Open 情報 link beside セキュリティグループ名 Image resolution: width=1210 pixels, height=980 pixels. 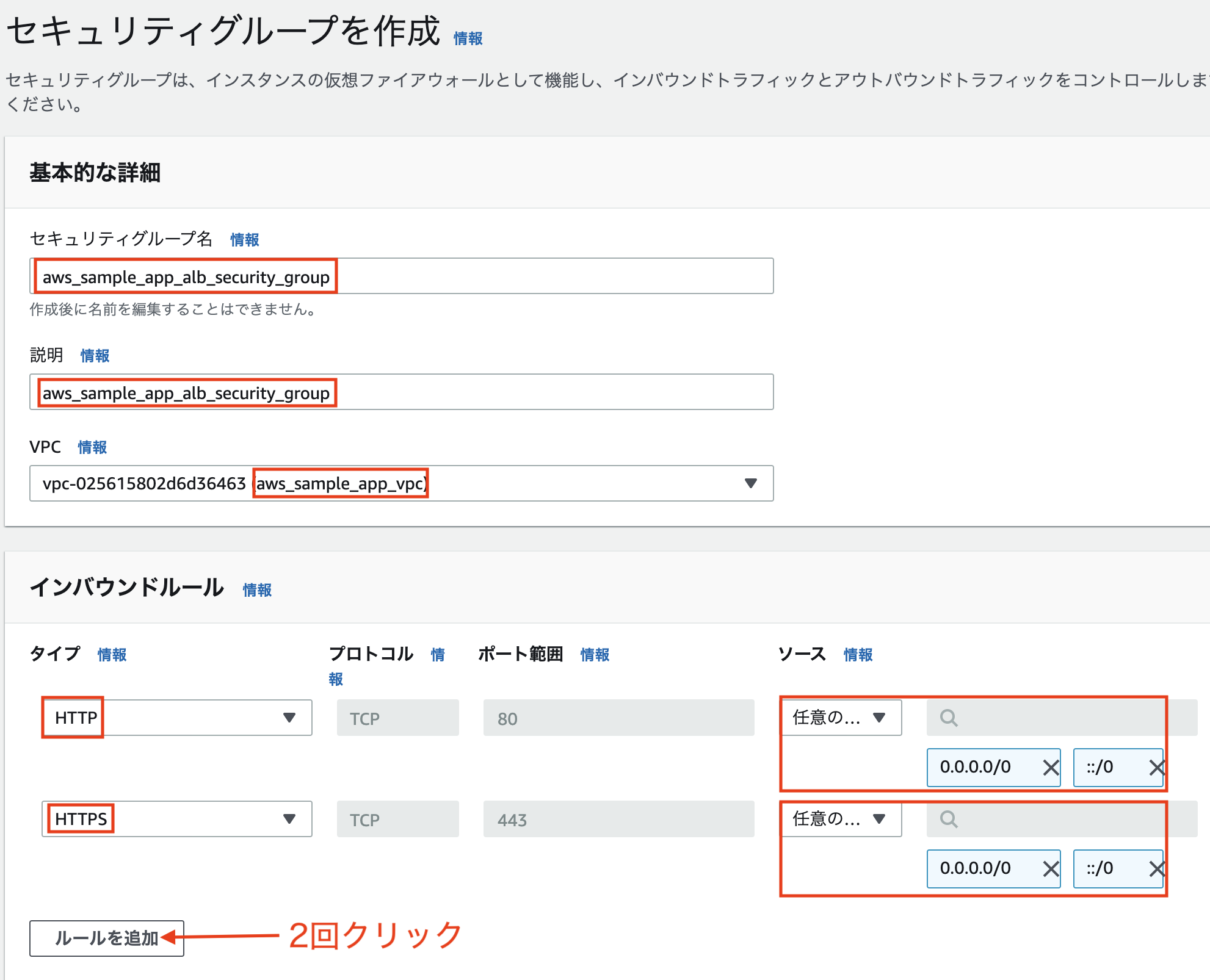point(244,240)
